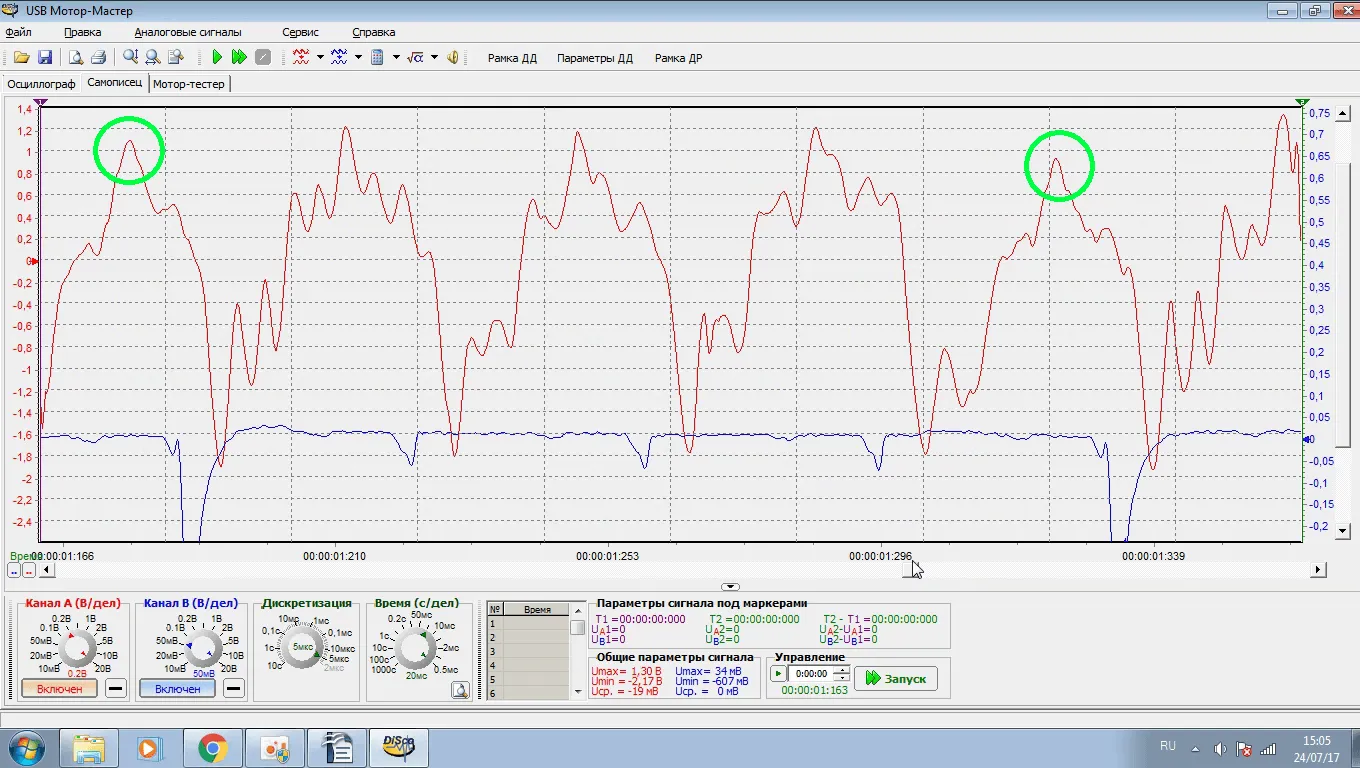
Task: Click the zoom-region icon with pencil
Action: pyautogui.click(x=175, y=57)
